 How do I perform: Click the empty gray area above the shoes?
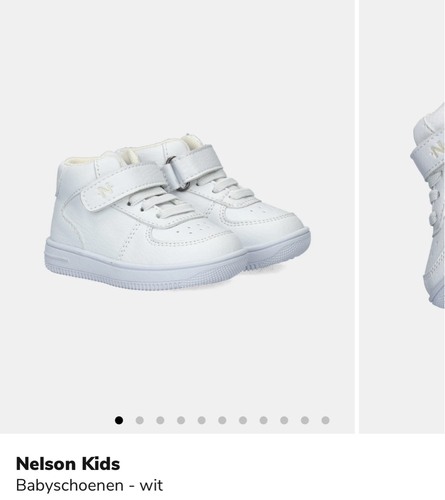pos(177,67)
